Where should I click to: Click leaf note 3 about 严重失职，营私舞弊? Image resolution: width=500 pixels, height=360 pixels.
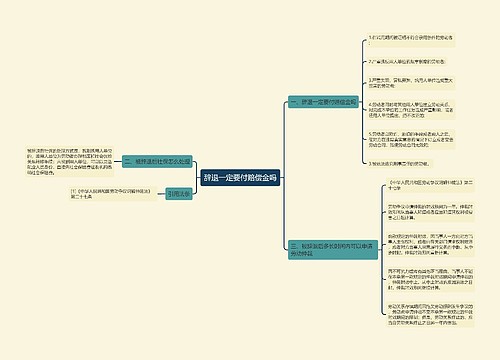pos(411,83)
